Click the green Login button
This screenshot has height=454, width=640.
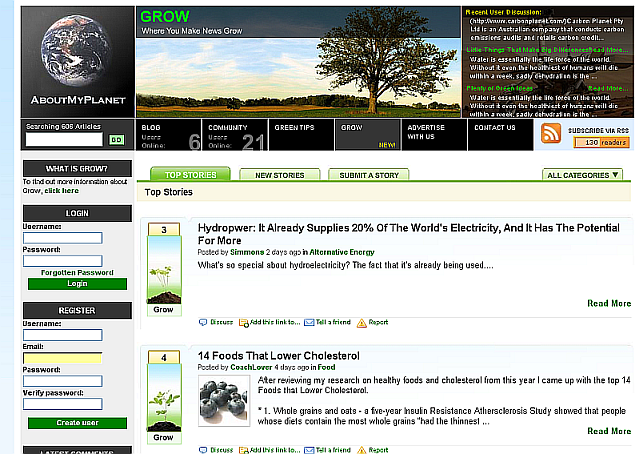coord(78,284)
